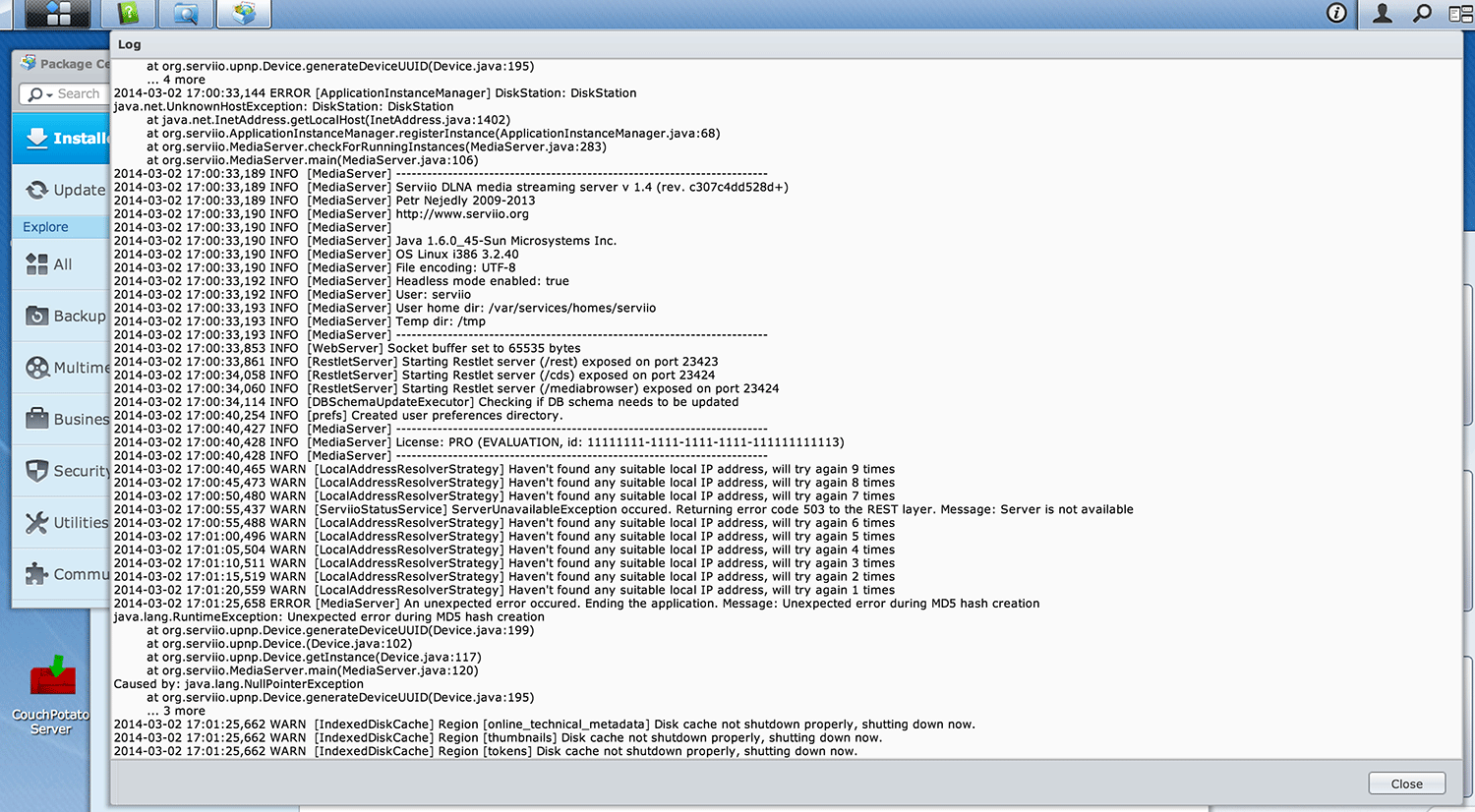This screenshot has height=812, width=1475.
Task: Select the 'User home dir: /var/services/homes/serviio' line
Action: point(384,308)
